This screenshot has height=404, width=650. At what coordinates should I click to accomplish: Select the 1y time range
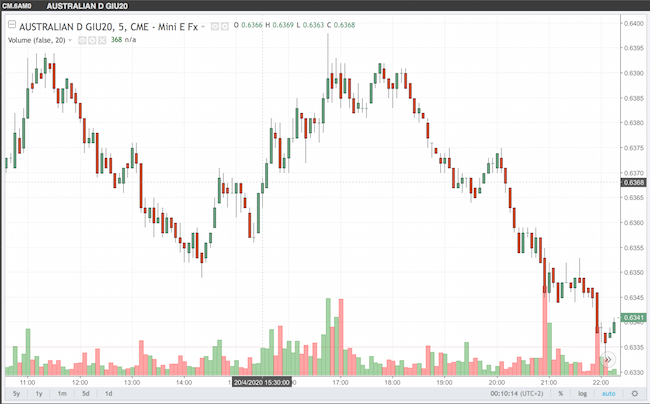coord(39,394)
